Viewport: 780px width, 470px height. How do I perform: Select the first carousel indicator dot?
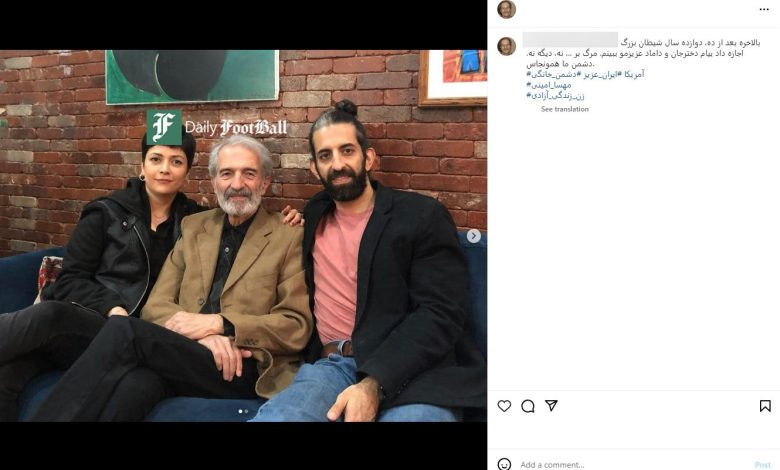[x=240, y=411]
